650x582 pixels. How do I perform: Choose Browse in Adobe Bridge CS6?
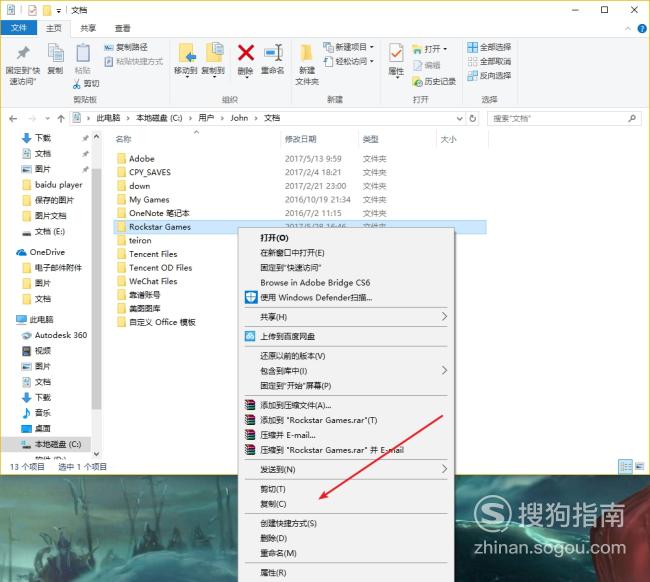pyautogui.click(x=315, y=283)
